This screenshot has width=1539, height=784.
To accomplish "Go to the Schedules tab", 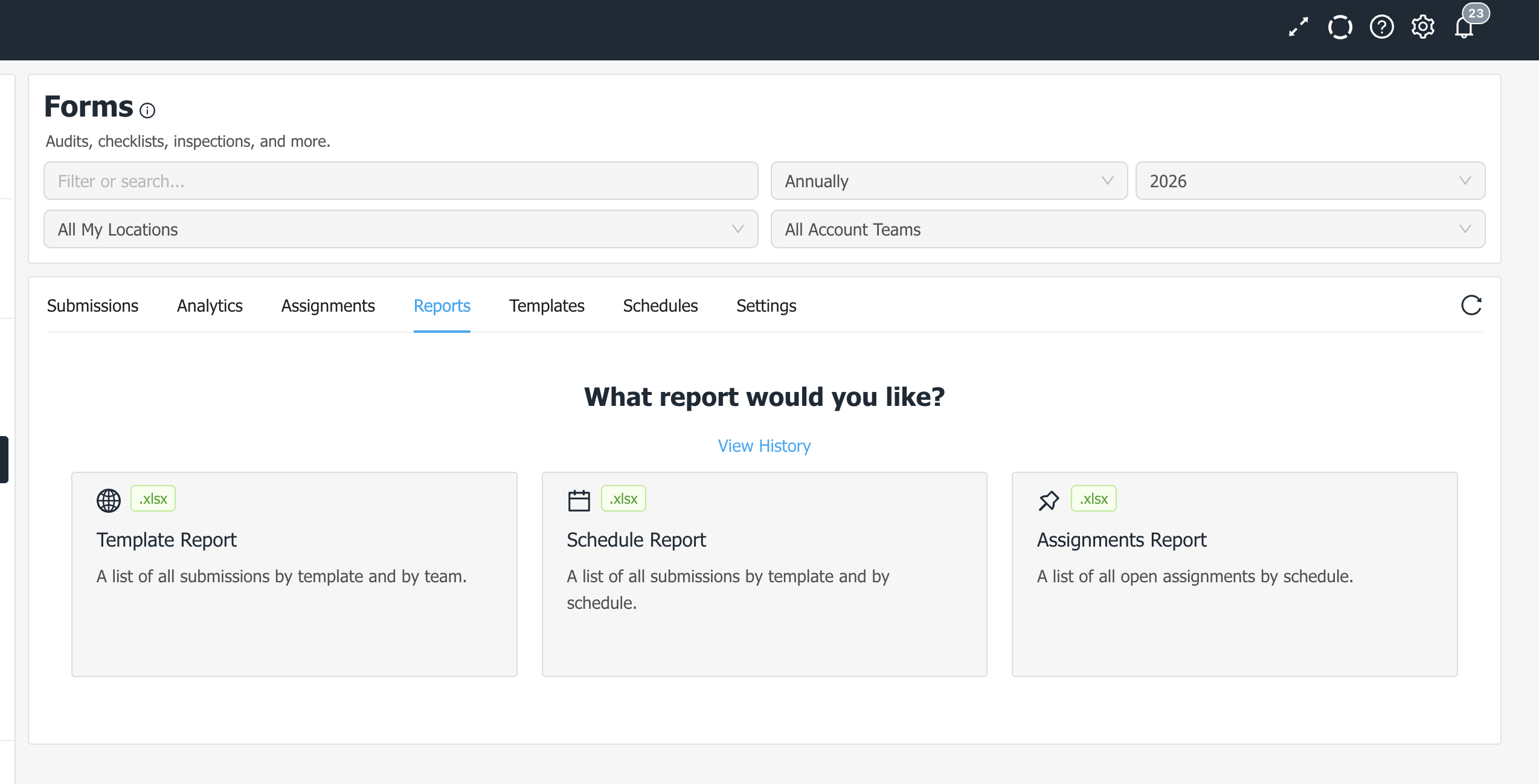I will pyautogui.click(x=660, y=306).
